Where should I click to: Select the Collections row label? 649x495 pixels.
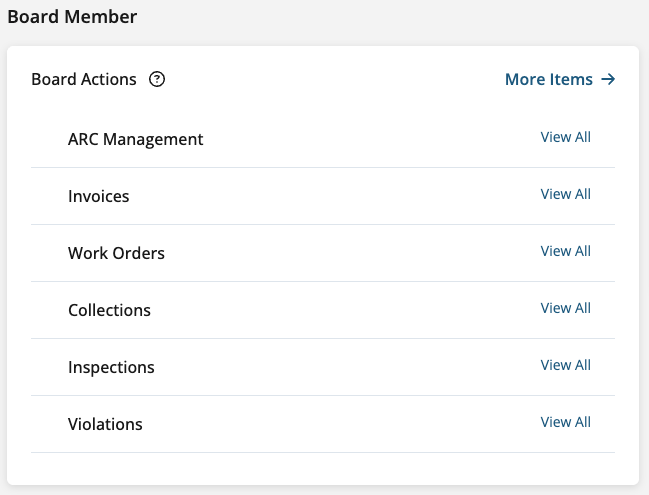[x=109, y=311]
